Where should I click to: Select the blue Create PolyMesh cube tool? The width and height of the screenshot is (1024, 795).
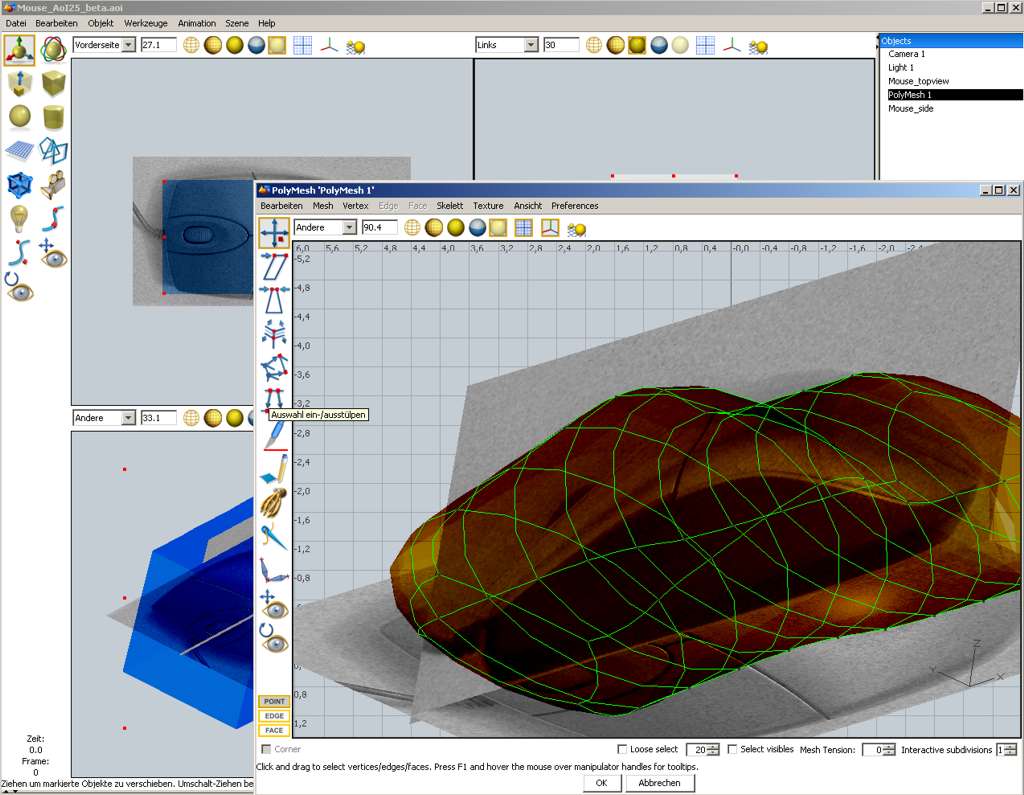coord(20,185)
